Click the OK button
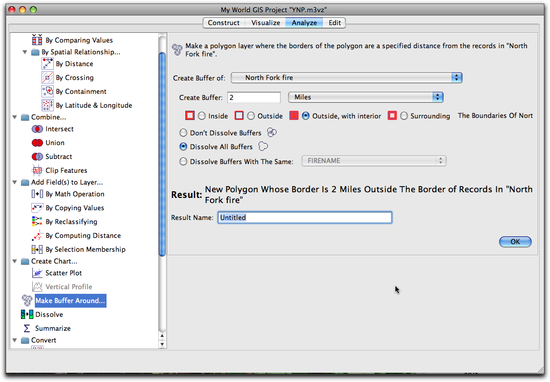 [x=515, y=242]
